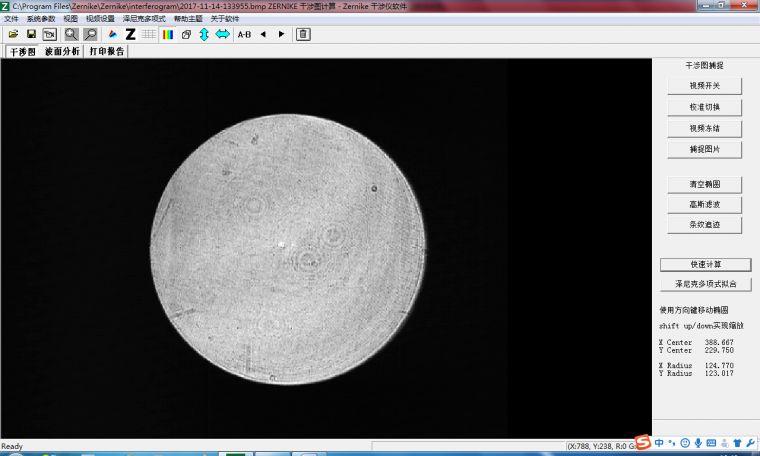Screen dimensions: 760x456
Task: Click the save floppy disk icon
Action: pos(31,34)
